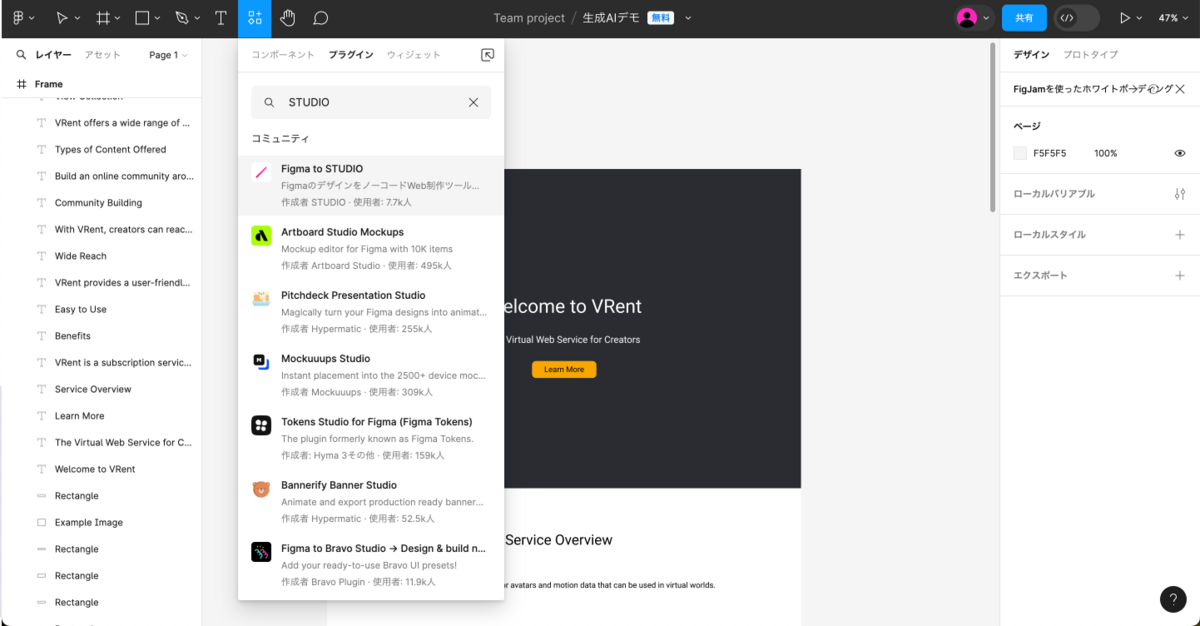Clear the STUDIO search text
Viewport: 1200px width, 626px height.
click(473, 102)
